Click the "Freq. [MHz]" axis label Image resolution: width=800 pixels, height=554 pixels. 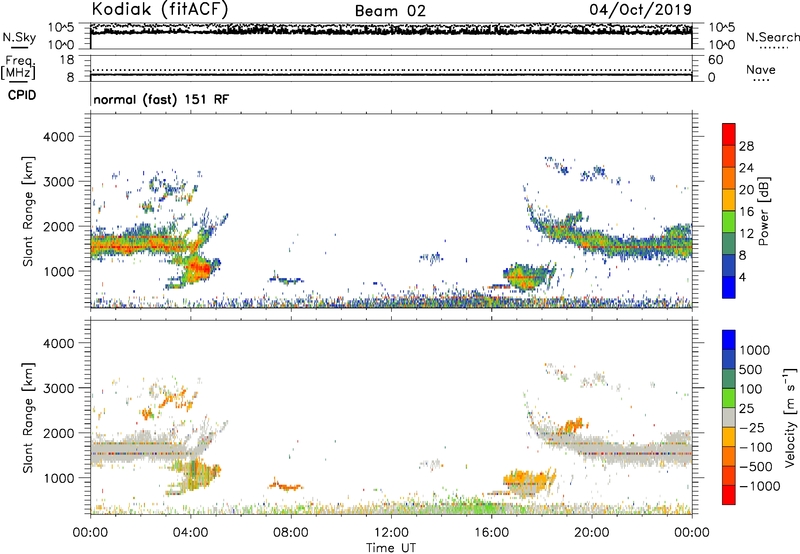[x=18, y=68]
